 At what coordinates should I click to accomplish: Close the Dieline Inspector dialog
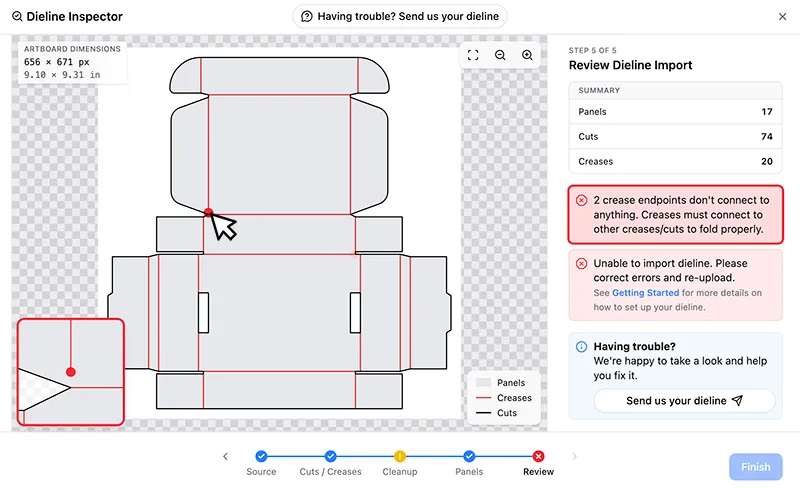(x=782, y=17)
